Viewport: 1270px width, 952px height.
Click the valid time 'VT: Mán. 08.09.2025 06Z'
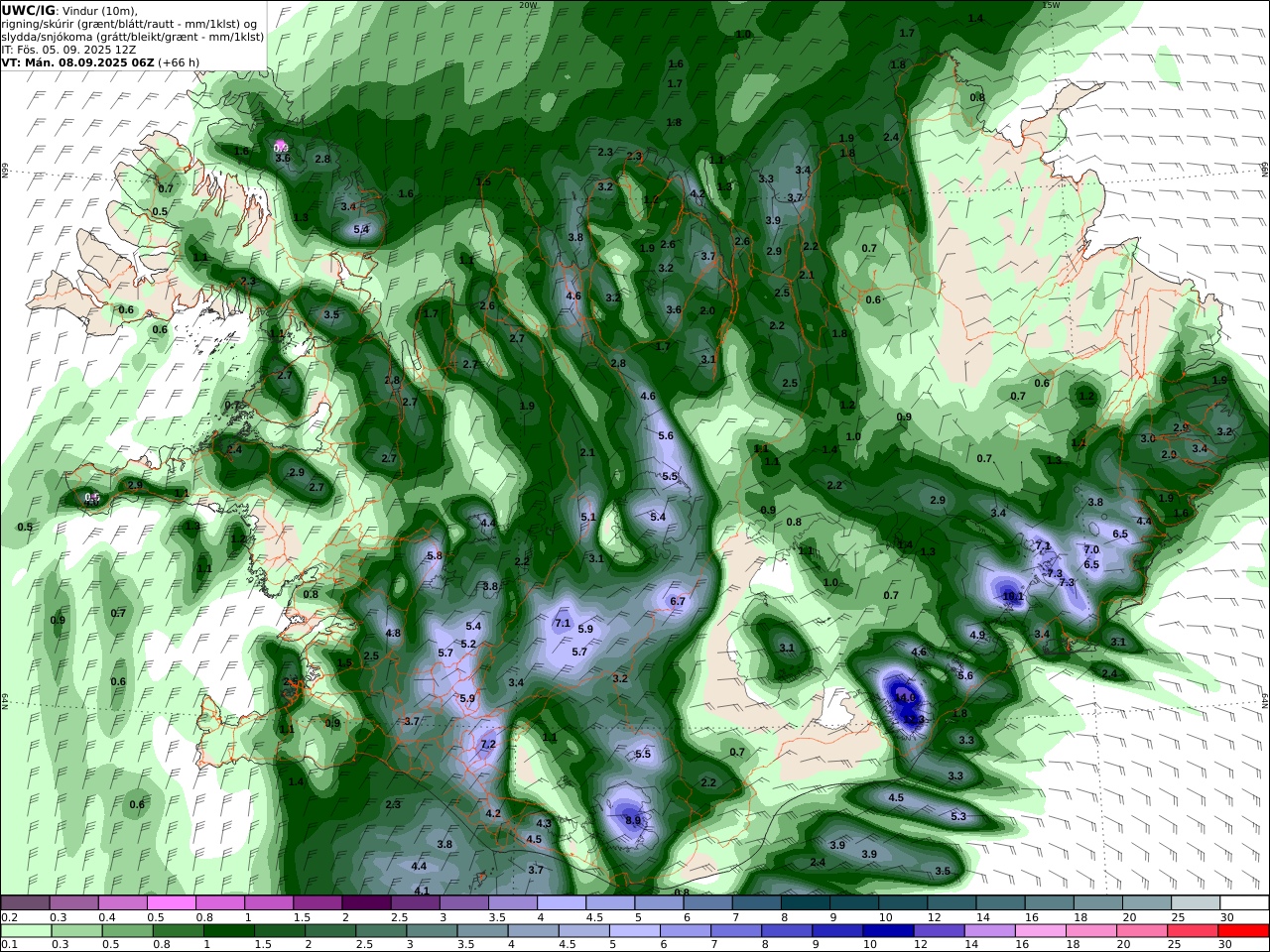[77, 62]
